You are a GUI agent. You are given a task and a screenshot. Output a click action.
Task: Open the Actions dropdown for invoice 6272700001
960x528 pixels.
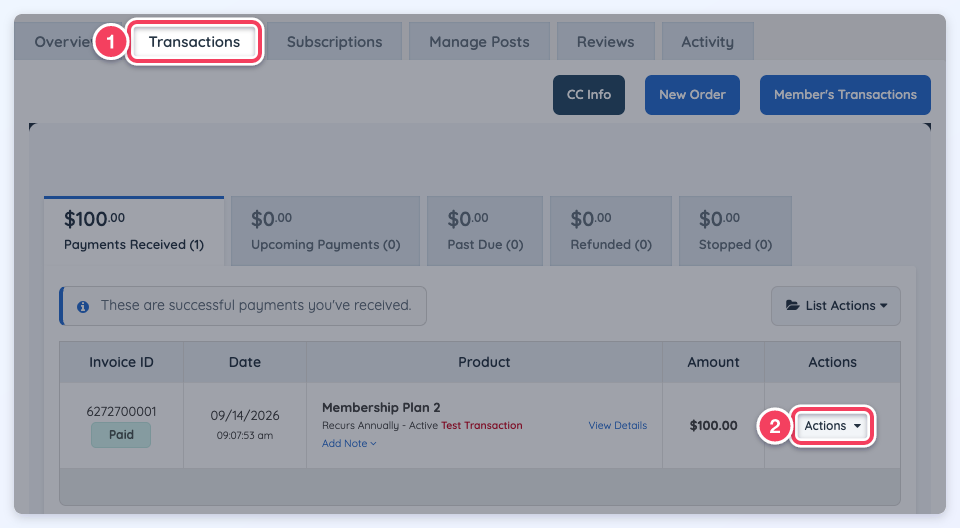[832, 426]
